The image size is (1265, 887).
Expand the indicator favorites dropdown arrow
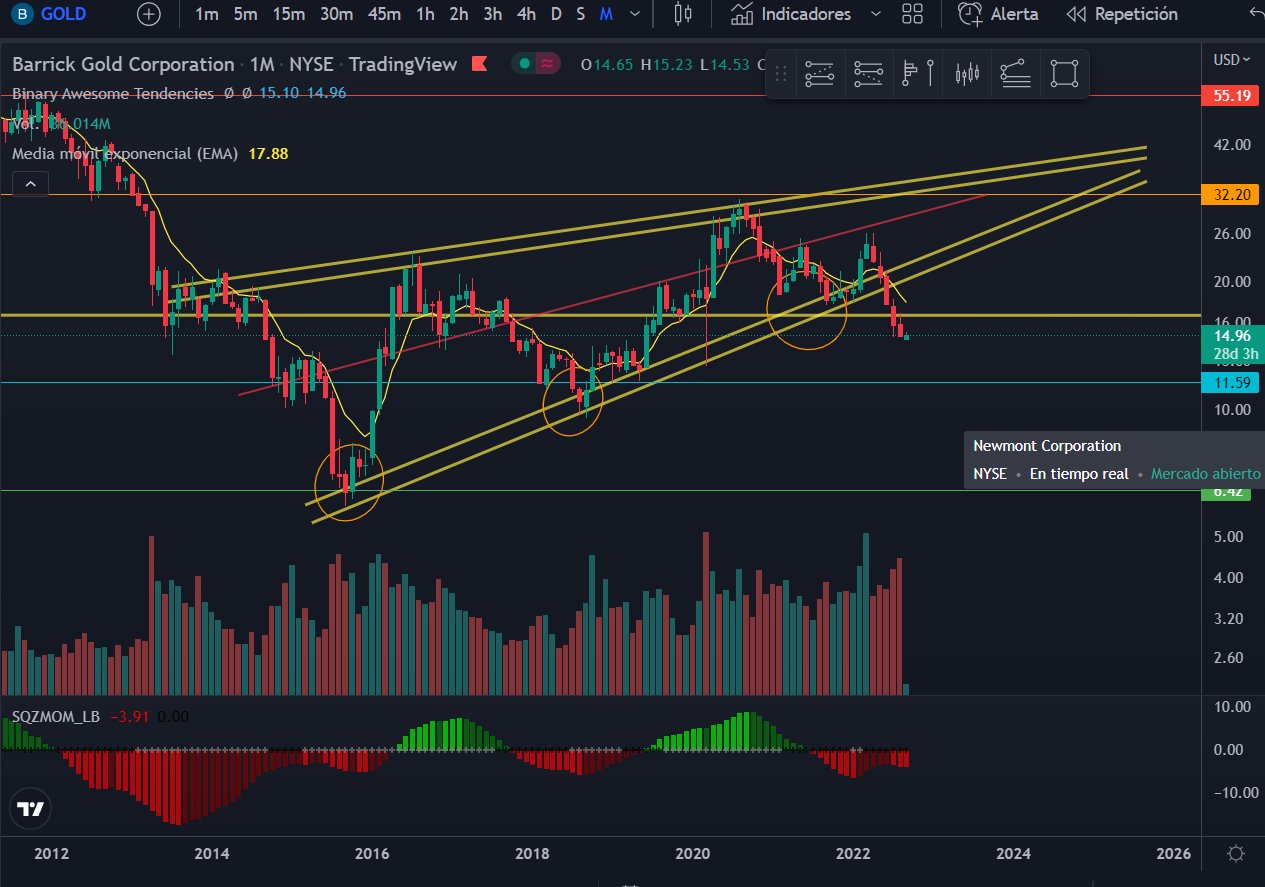pos(876,14)
